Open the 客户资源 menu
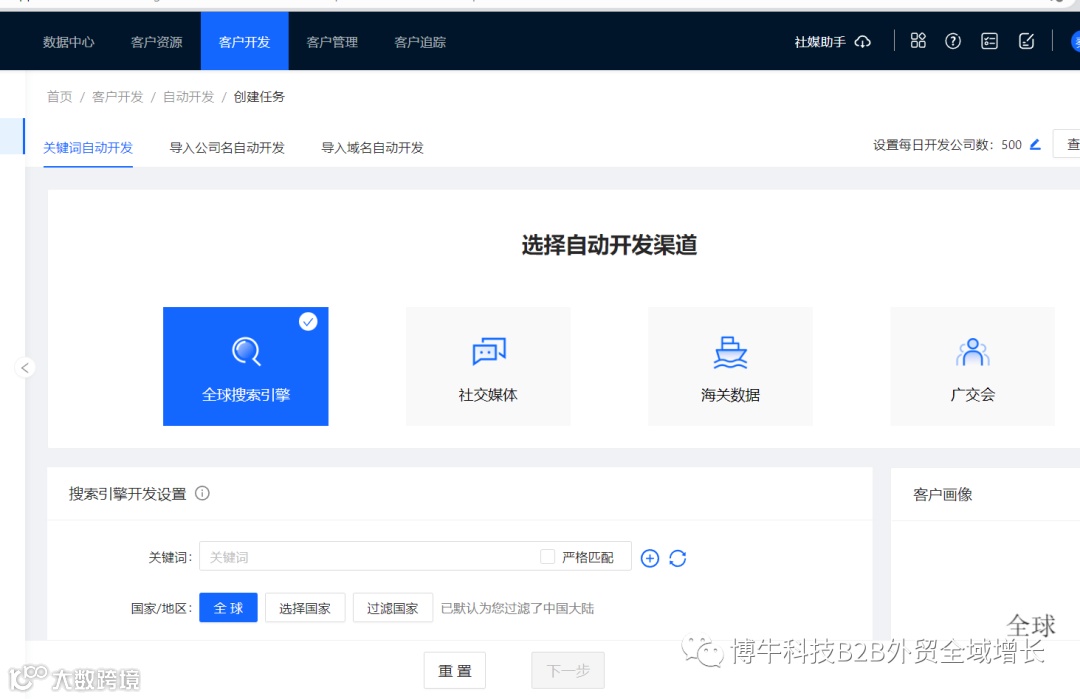The image size is (1080, 699). coord(156,42)
